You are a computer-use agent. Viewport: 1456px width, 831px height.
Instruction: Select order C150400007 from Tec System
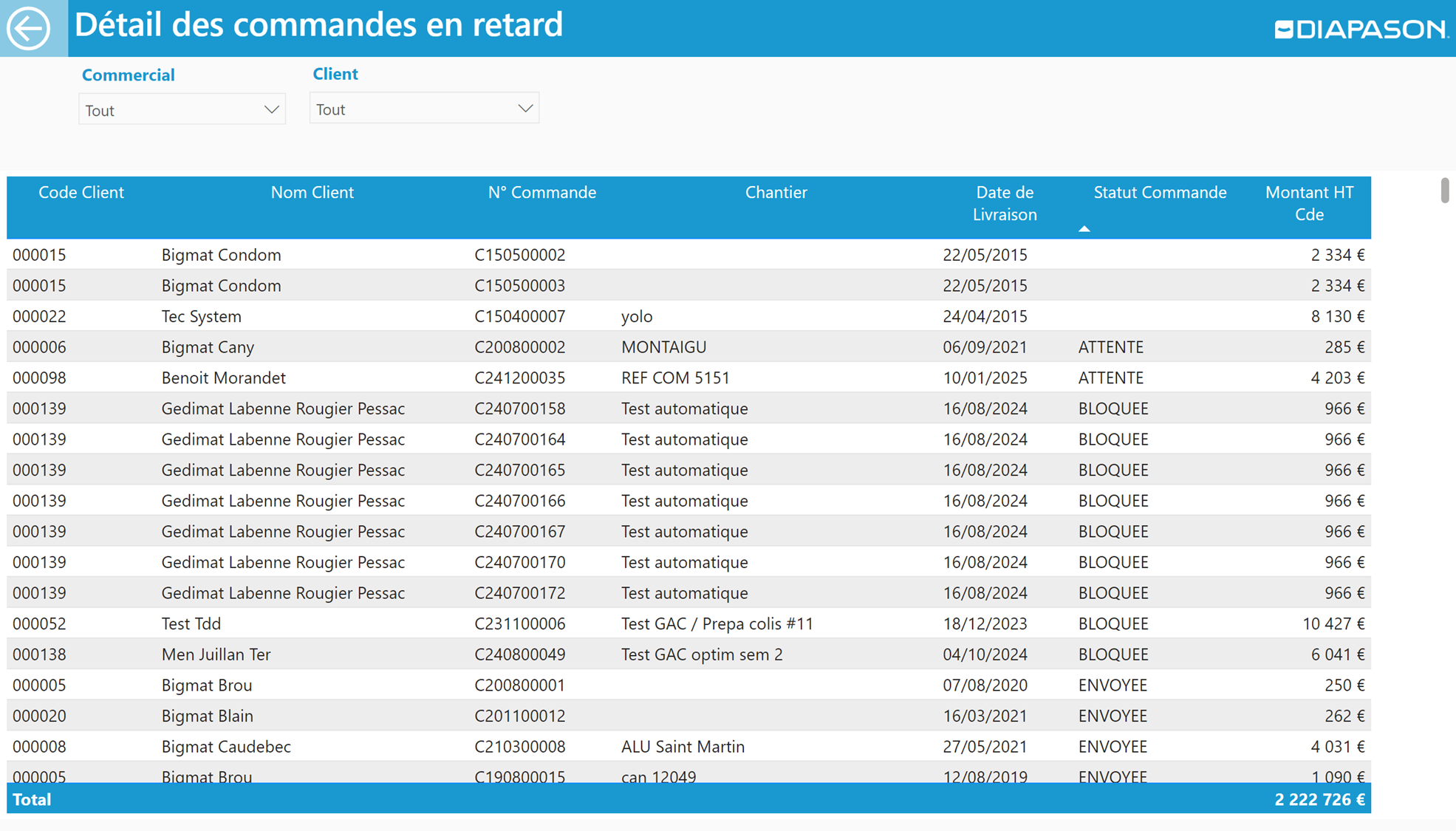tap(519, 317)
